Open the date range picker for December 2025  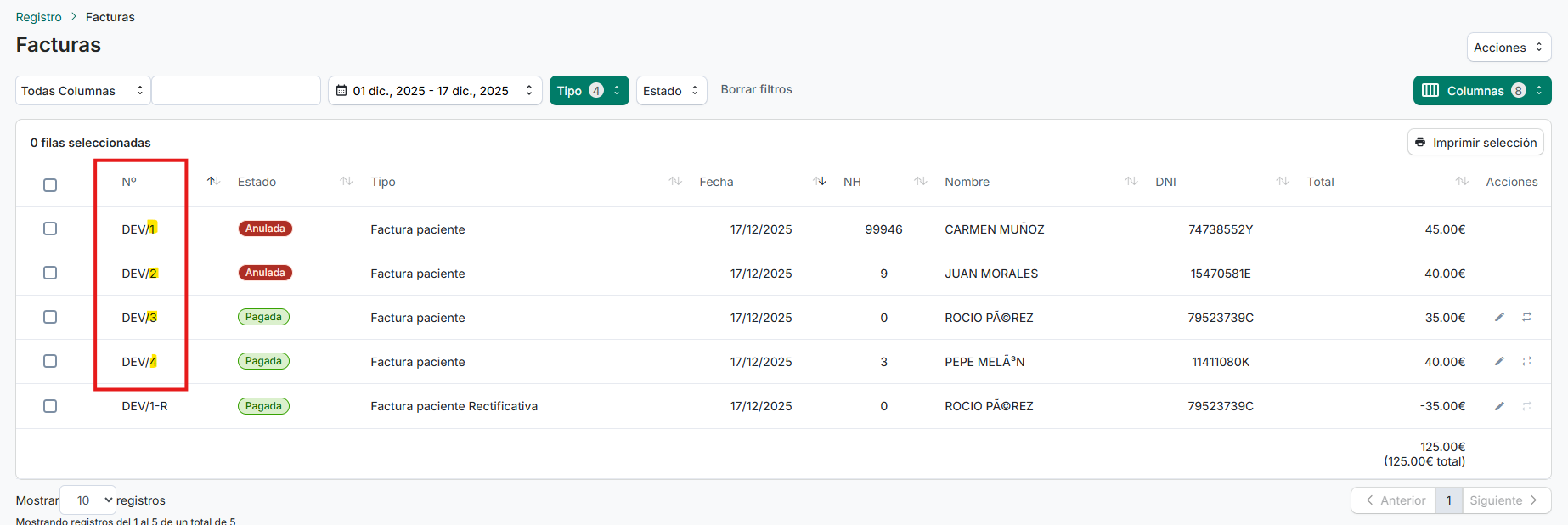[434, 91]
